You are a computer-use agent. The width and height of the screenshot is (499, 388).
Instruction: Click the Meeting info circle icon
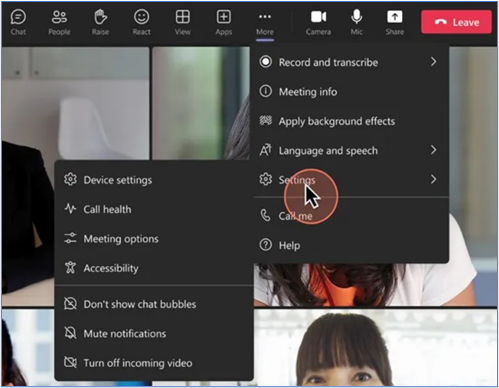tap(265, 91)
